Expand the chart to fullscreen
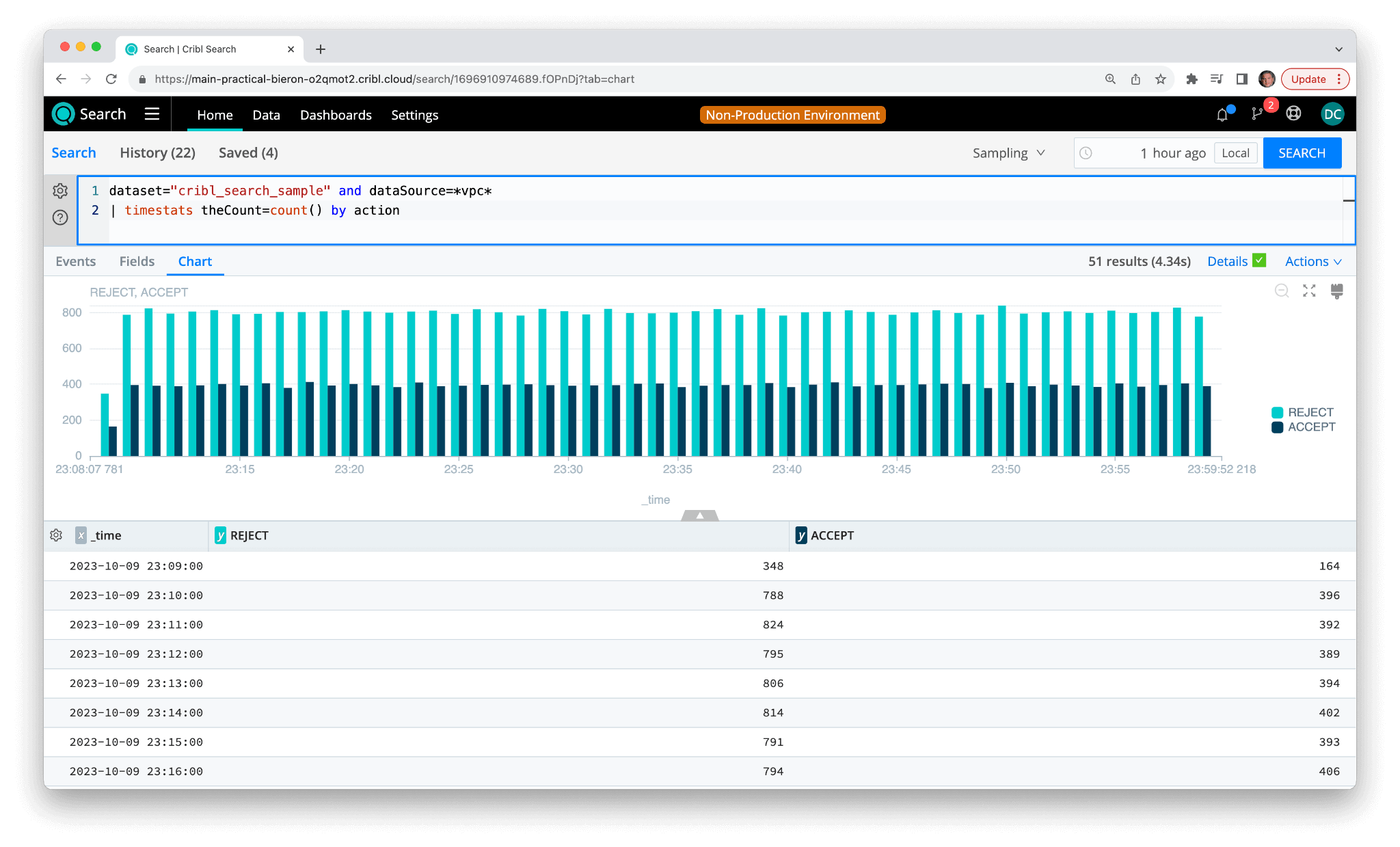 pyautogui.click(x=1309, y=291)
